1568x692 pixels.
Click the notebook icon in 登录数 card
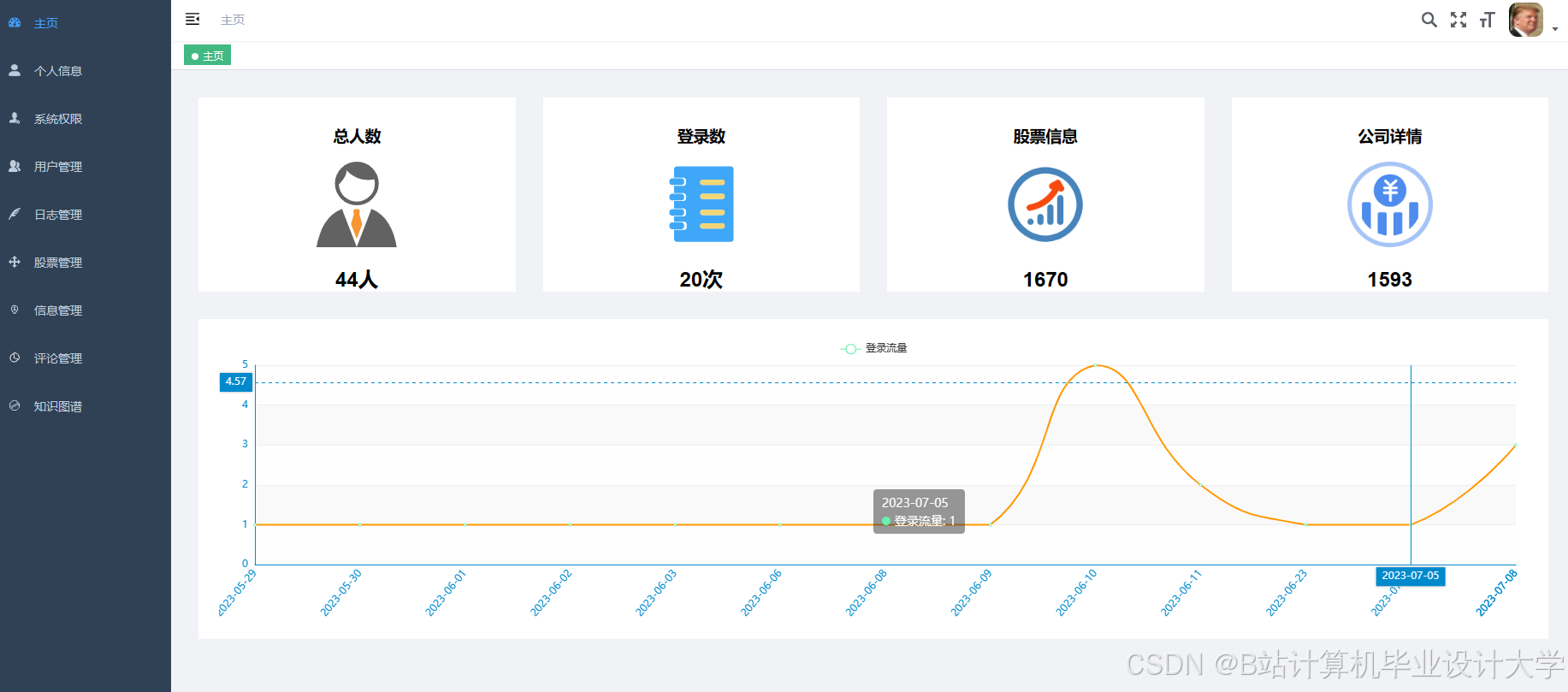tap(701, 204)
